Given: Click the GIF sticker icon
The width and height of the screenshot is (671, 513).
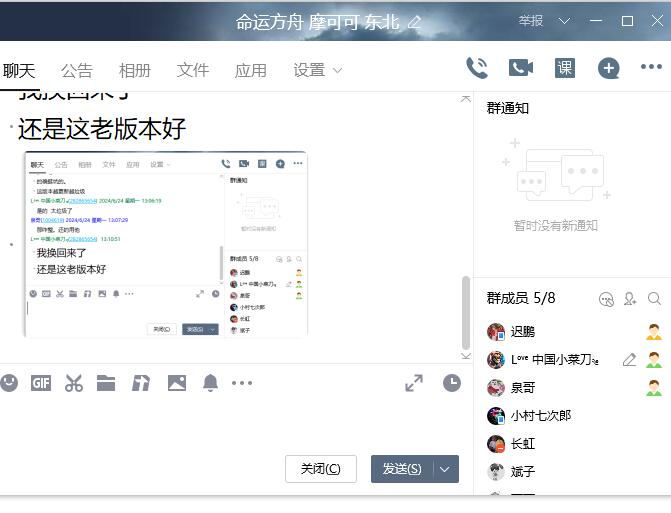Looking at the screenshot, I should [x=40, y=382].
